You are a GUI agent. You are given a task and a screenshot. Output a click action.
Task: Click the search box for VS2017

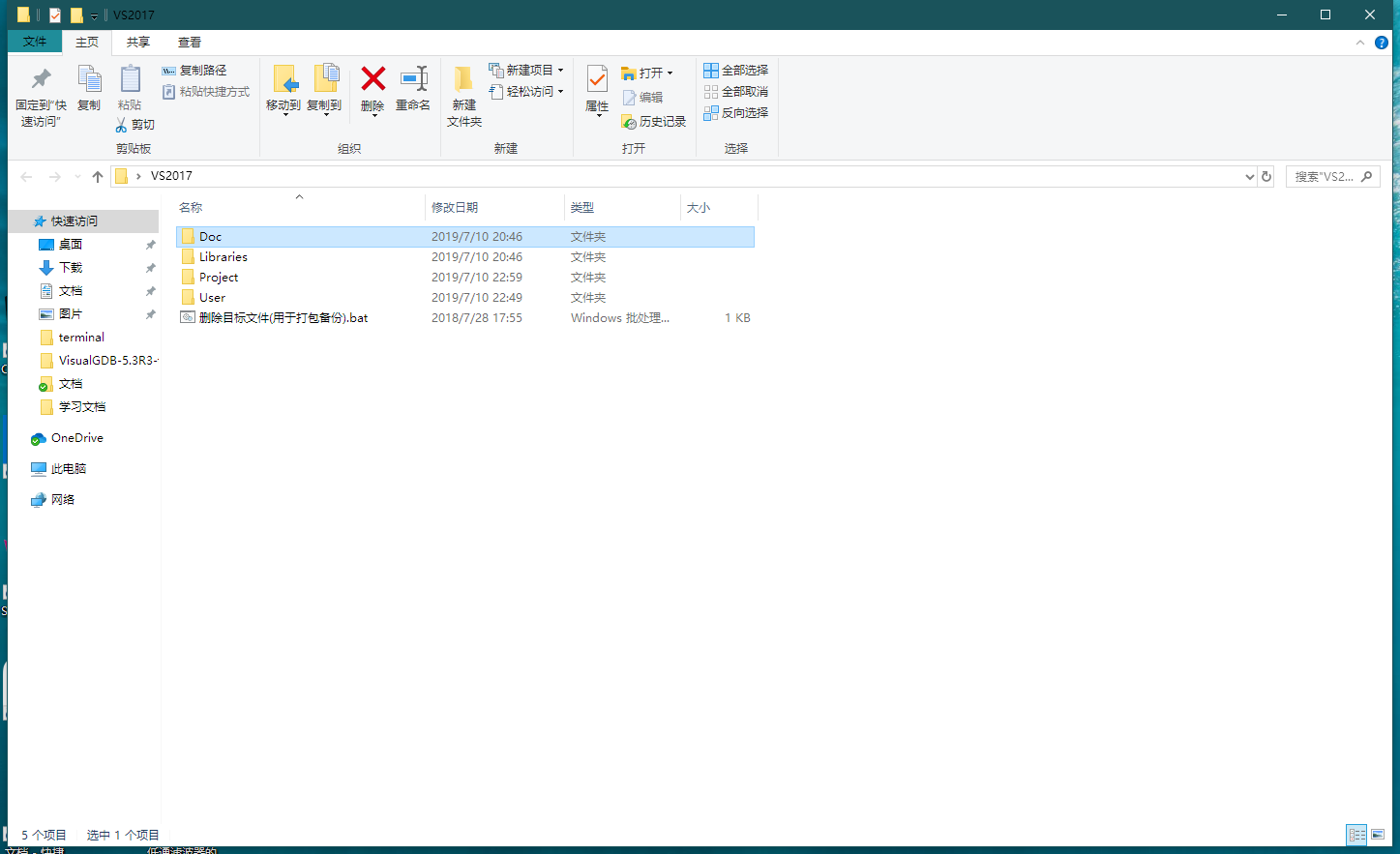[x=1324, y=177]
